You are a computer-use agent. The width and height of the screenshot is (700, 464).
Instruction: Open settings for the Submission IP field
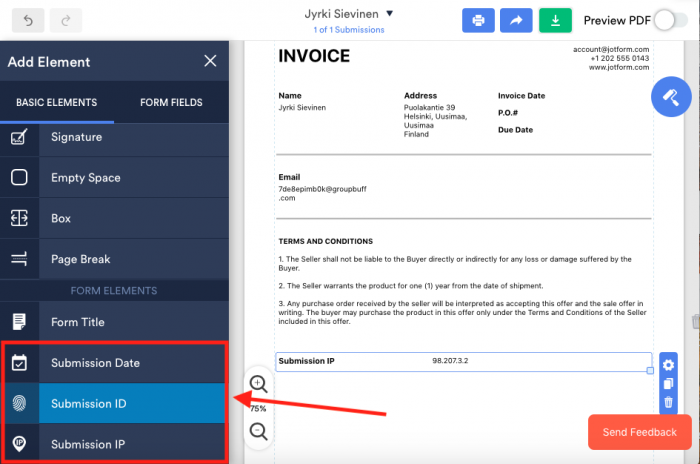pos(668,365)
